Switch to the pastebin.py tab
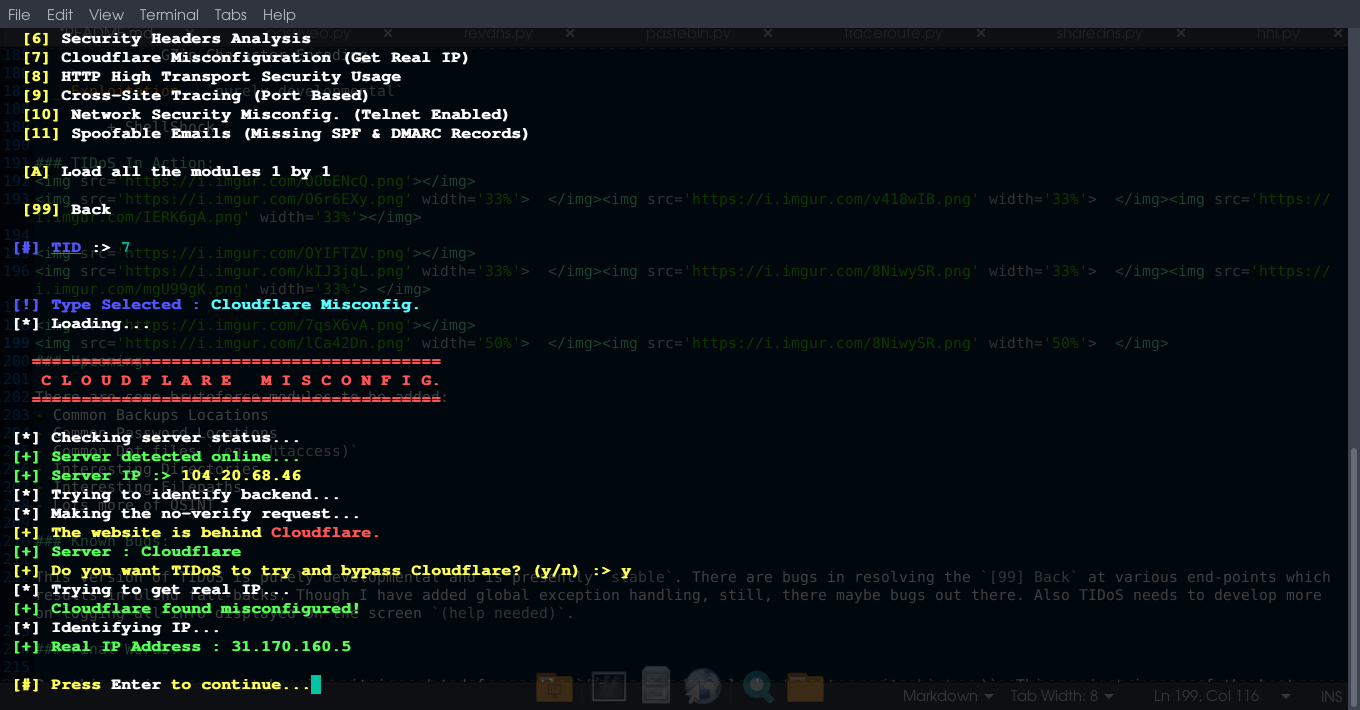Viewport: 1360px width, 710px height. (688, 33)
